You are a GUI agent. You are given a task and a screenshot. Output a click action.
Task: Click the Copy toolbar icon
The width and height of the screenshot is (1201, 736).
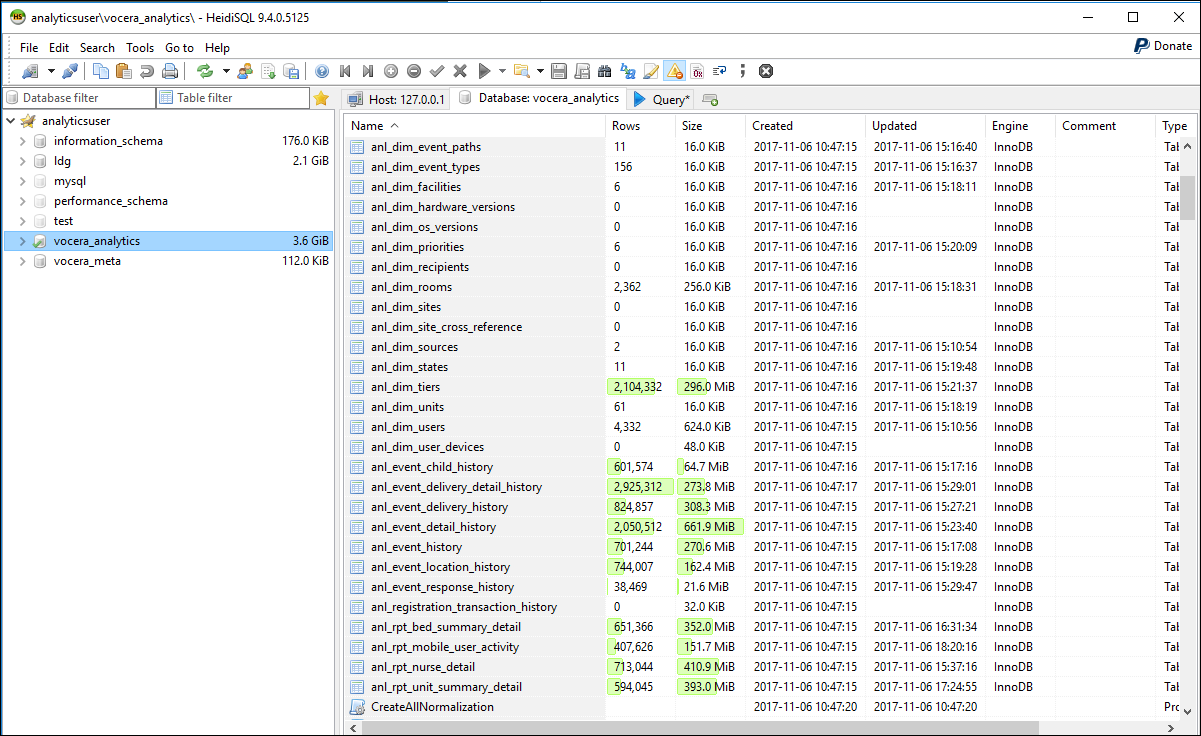(x=101, y=71)
